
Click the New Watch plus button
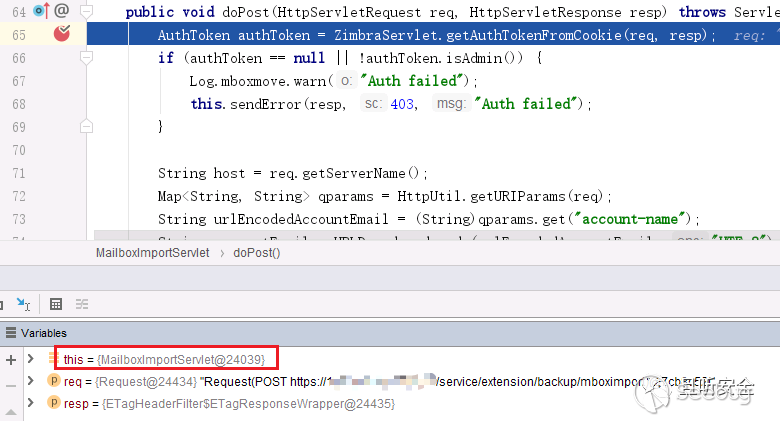click(11, 359)
